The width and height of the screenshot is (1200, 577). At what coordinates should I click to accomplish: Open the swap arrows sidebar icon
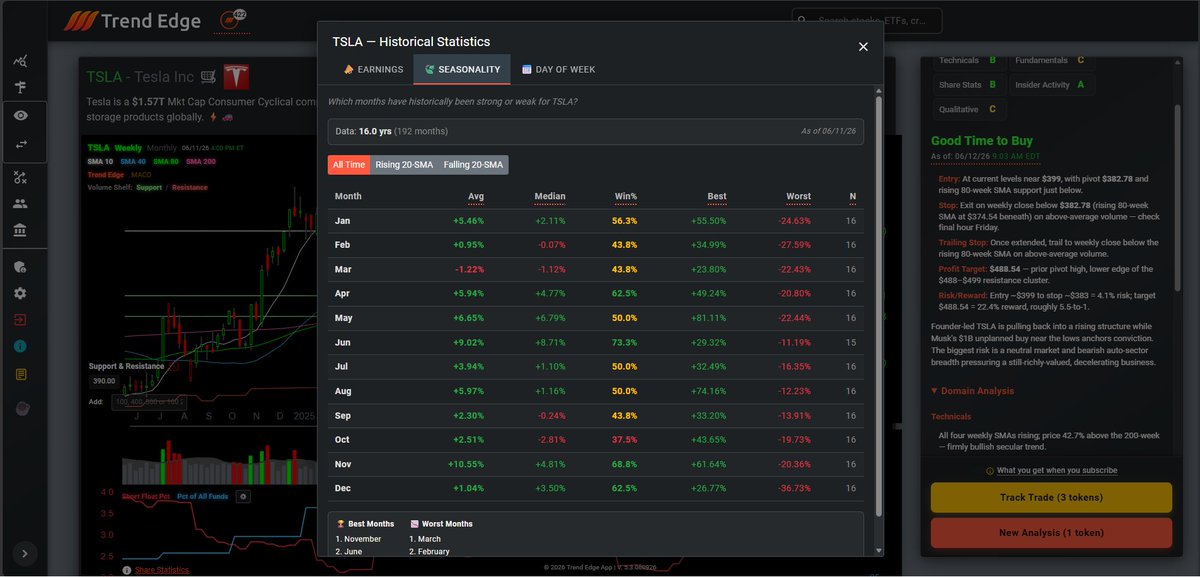tap(20, 145)
